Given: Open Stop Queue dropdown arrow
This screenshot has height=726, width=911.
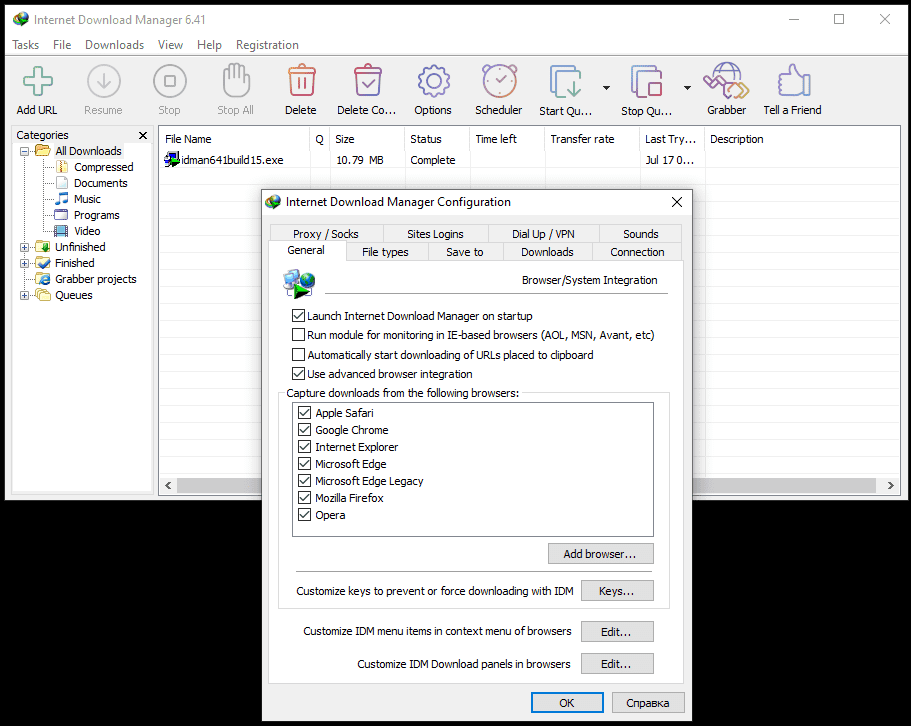Looking at the screenshot, I should [687, 88].
